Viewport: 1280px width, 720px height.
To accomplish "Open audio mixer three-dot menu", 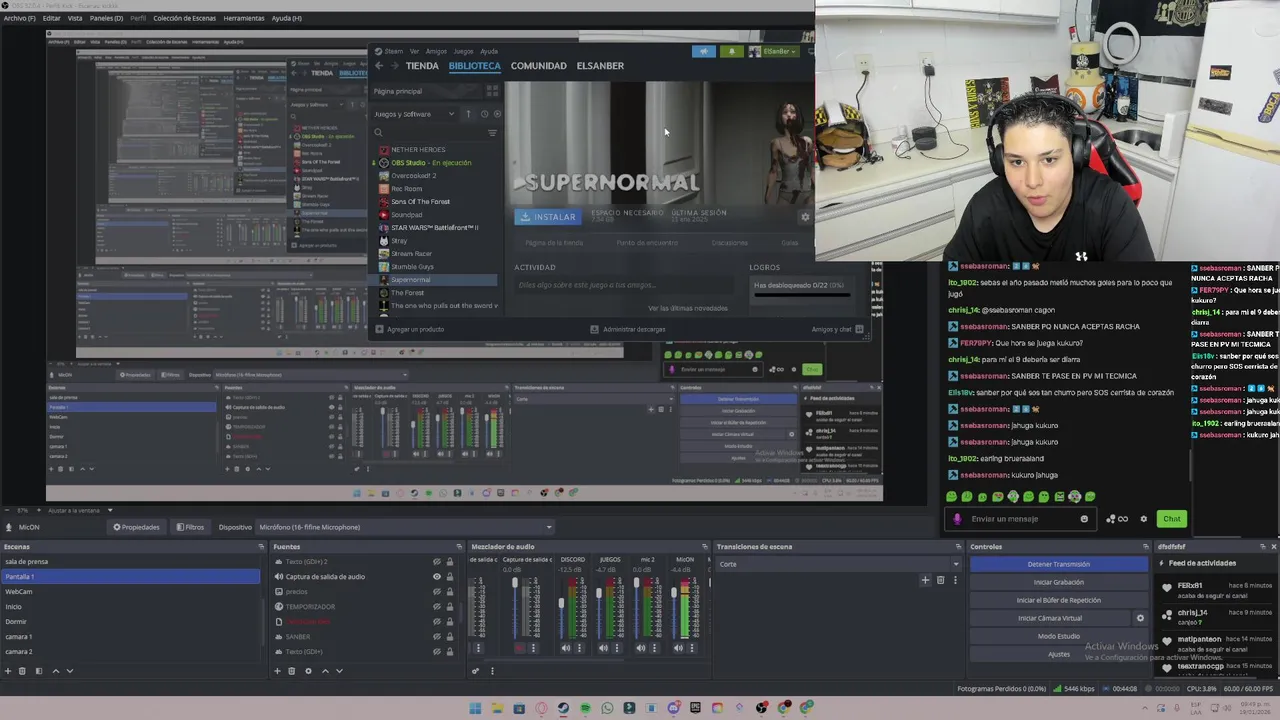I will (492, 671).
